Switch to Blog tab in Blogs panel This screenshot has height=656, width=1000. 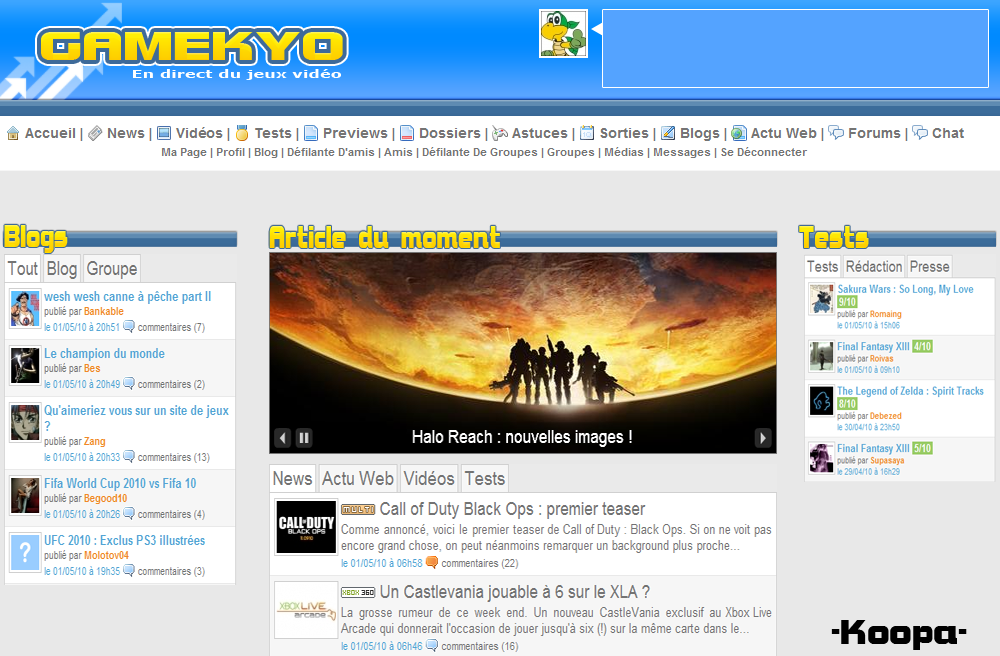point(62,269)
